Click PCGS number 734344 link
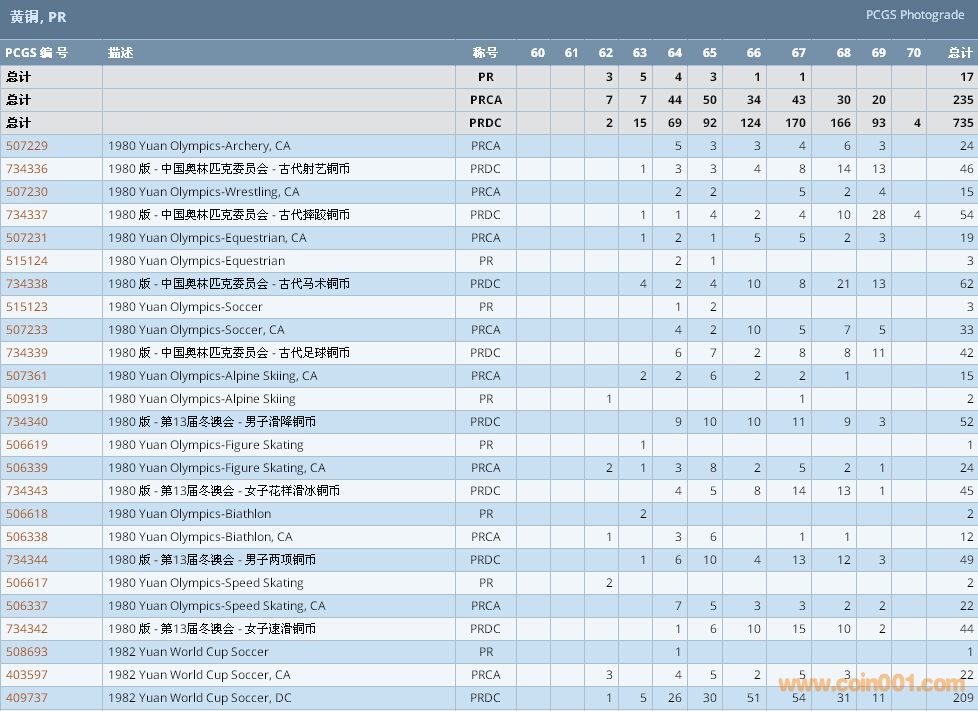The width and height of the screenshot is (978, 711). [x=27, y=560]
